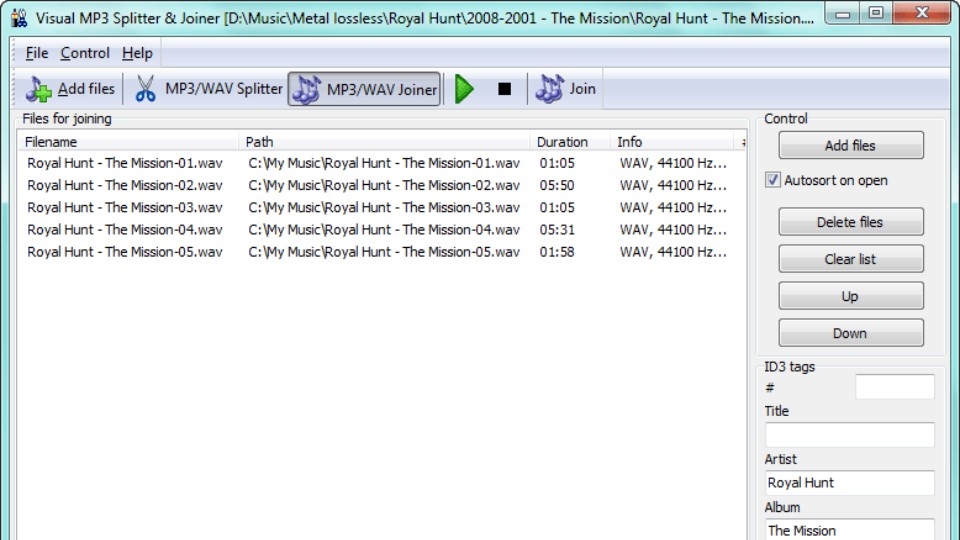Click Add files button in Control panel
960x540 pixels.
point(850,146)
